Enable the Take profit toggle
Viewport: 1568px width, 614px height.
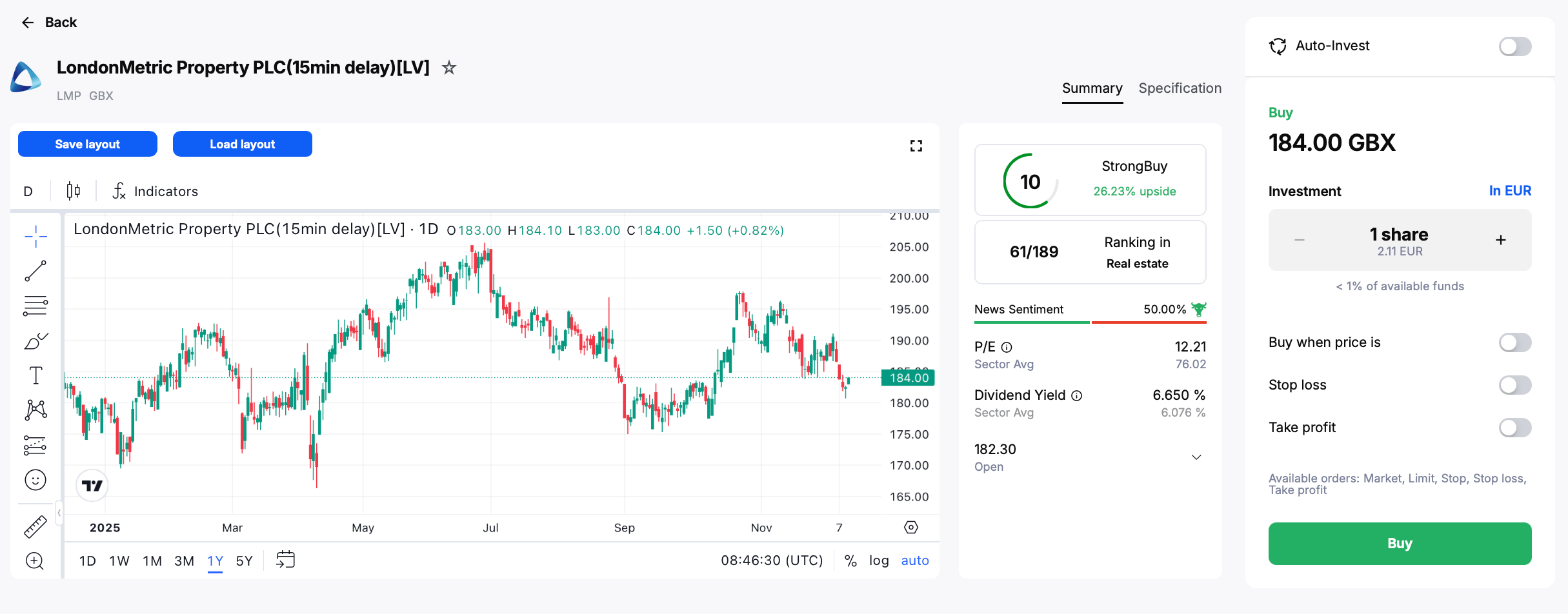(1515, 428)
